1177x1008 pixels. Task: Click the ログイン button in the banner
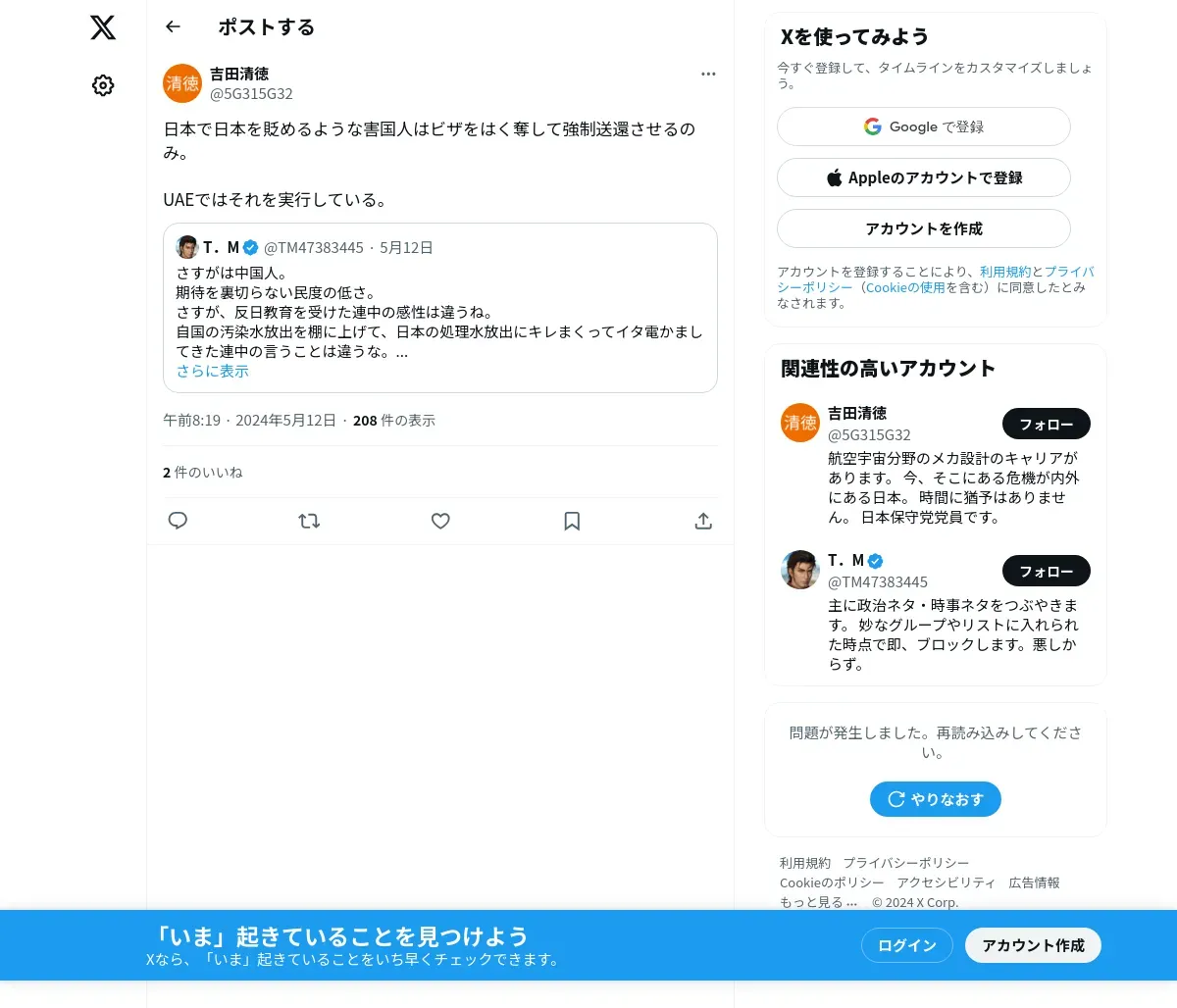(x=907, y=945)
